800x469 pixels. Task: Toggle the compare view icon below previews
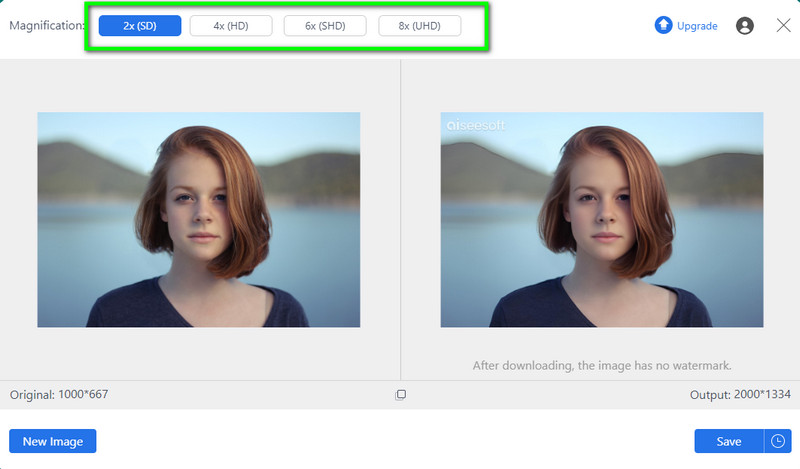tap(400, 395)
